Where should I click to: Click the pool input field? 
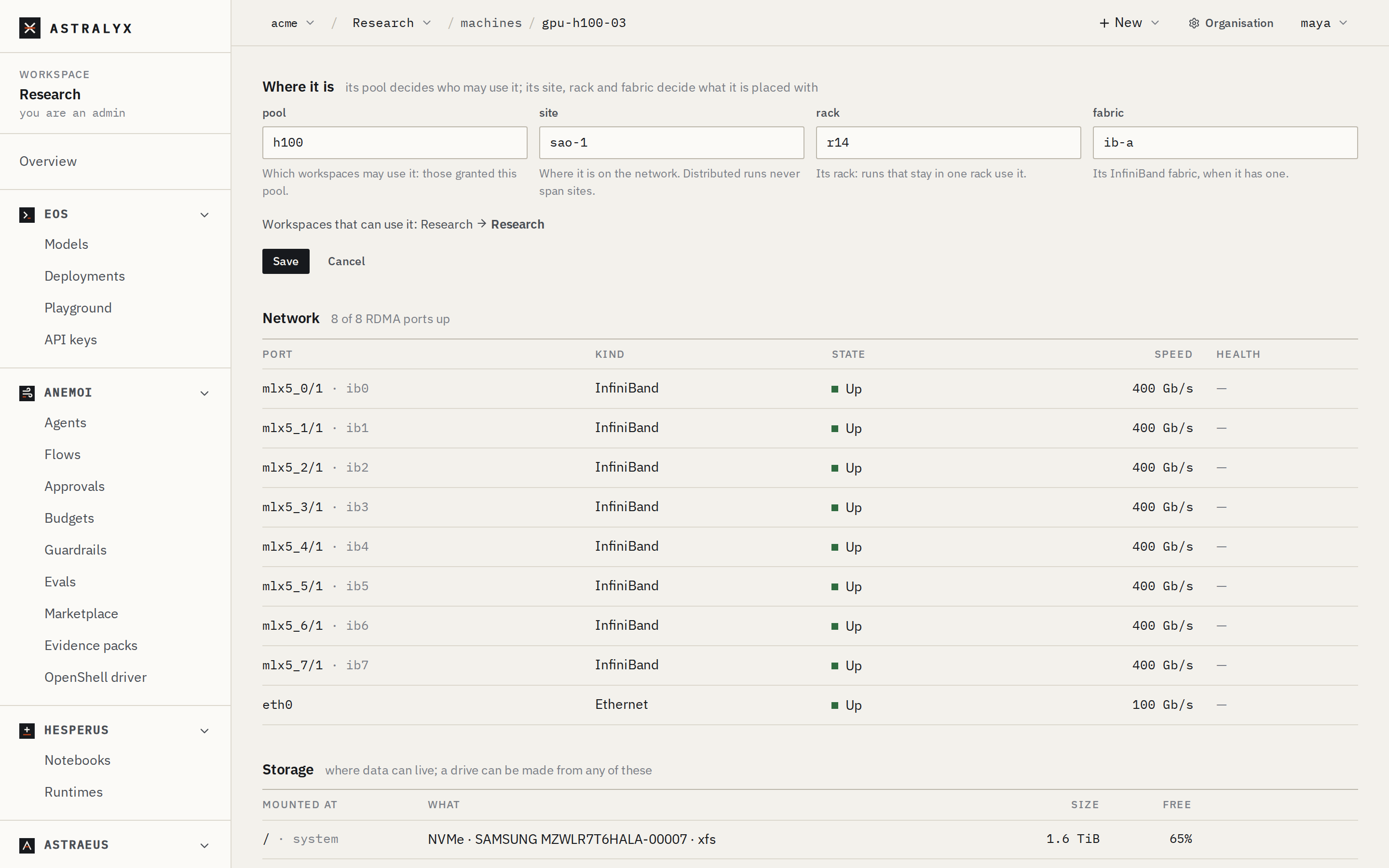pos(395,143)
